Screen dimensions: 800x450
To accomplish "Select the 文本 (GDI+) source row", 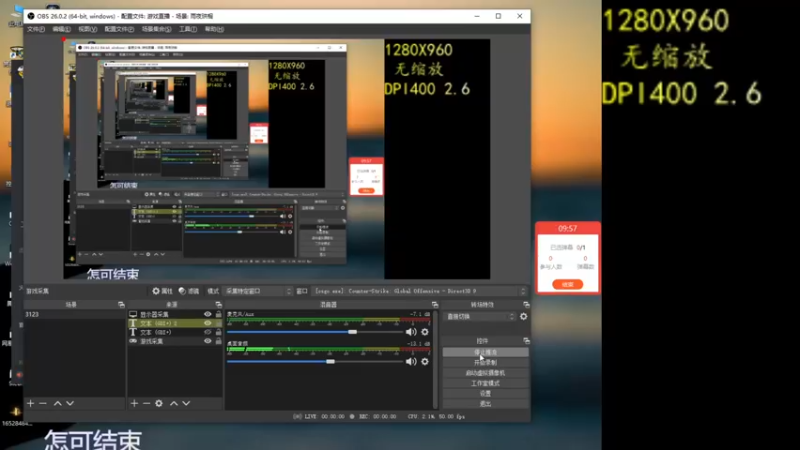I will (x=175, y=332).
